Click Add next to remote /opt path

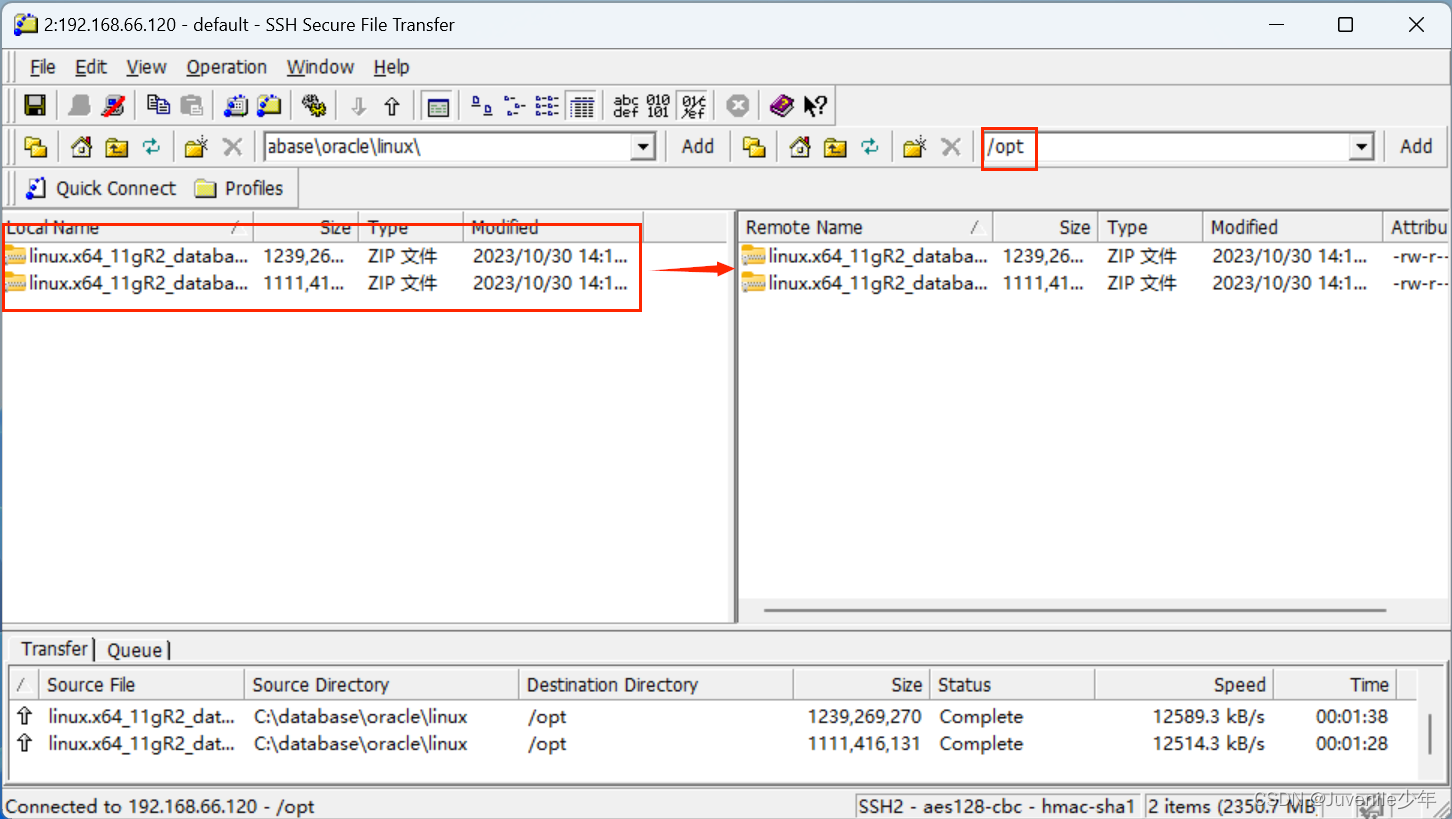1416,147
